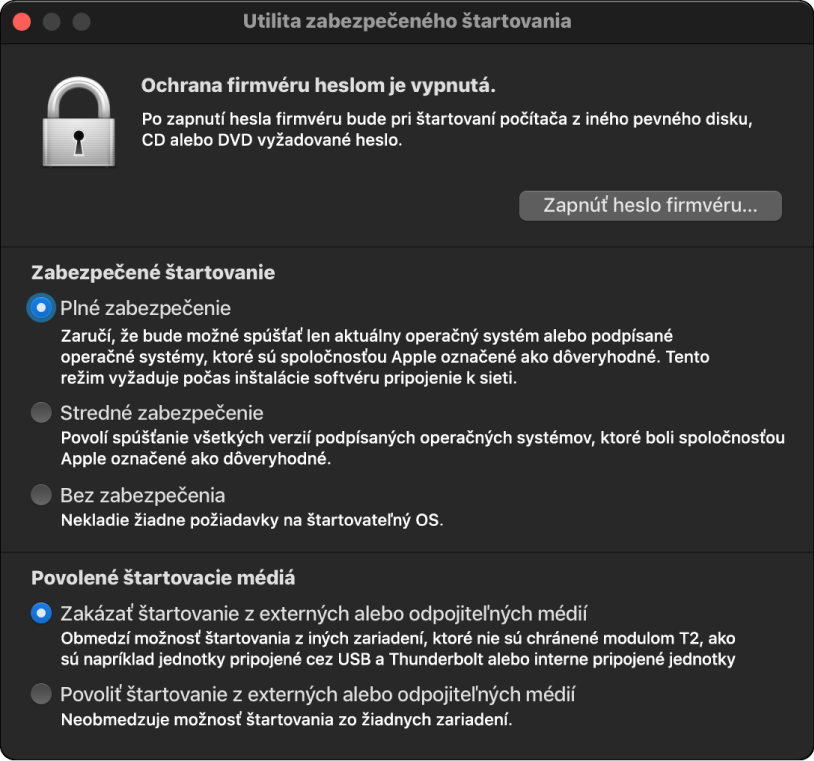814x761 pixels.
Task: Enable Stredné zabezpečenie security level
Action: [39, 412]
